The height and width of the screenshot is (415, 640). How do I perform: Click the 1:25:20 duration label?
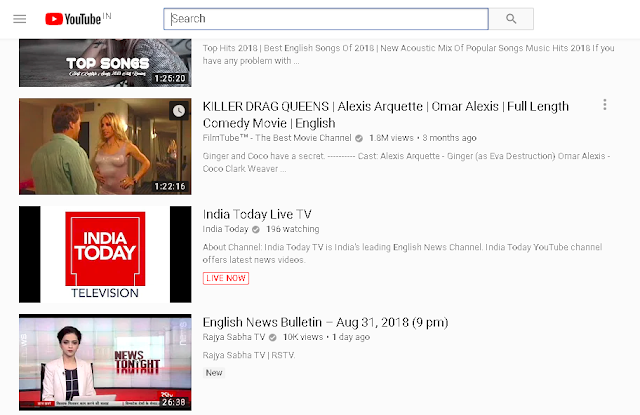point(170,78)
